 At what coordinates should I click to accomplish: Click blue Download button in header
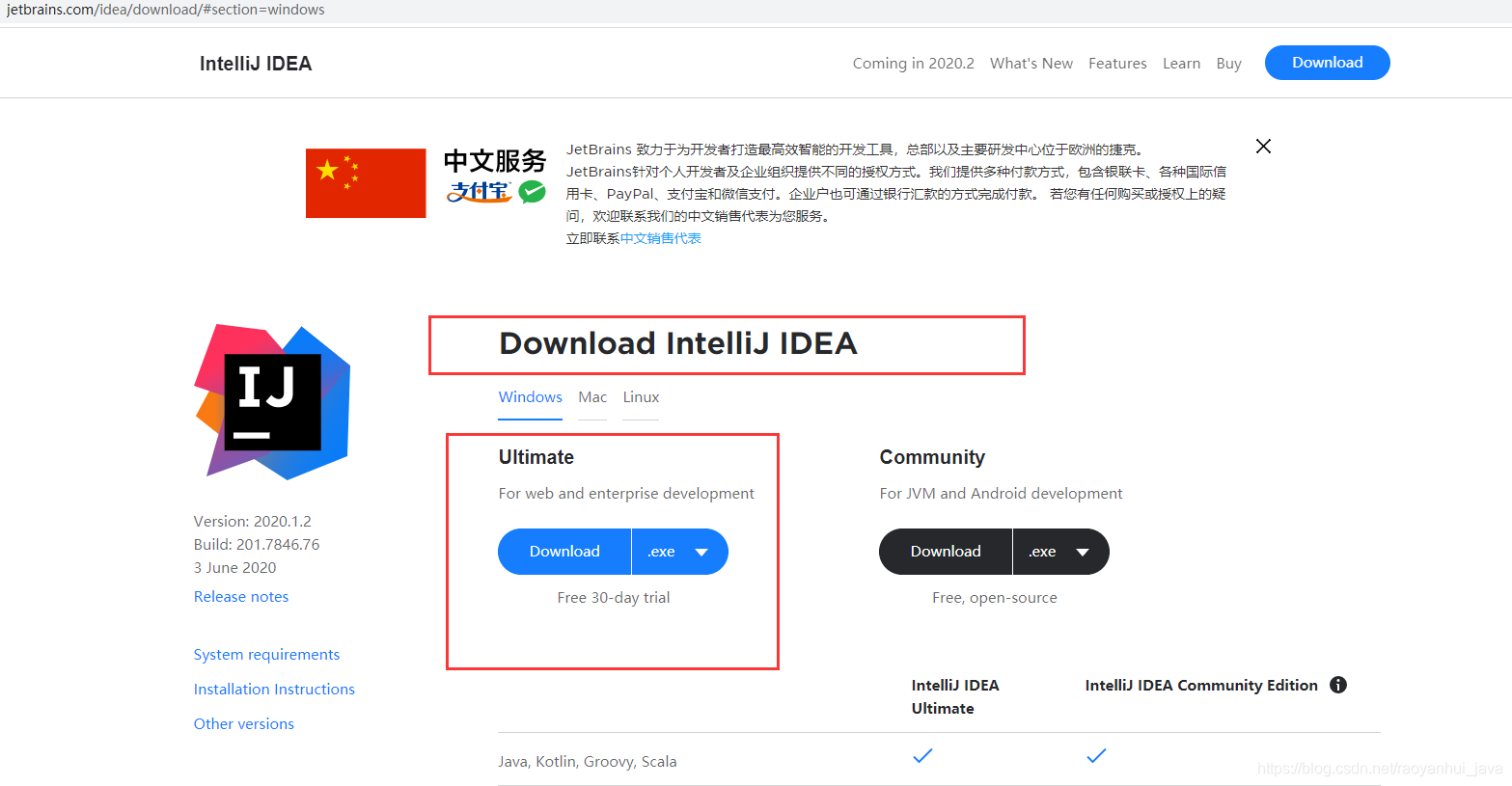point(1327,63)
